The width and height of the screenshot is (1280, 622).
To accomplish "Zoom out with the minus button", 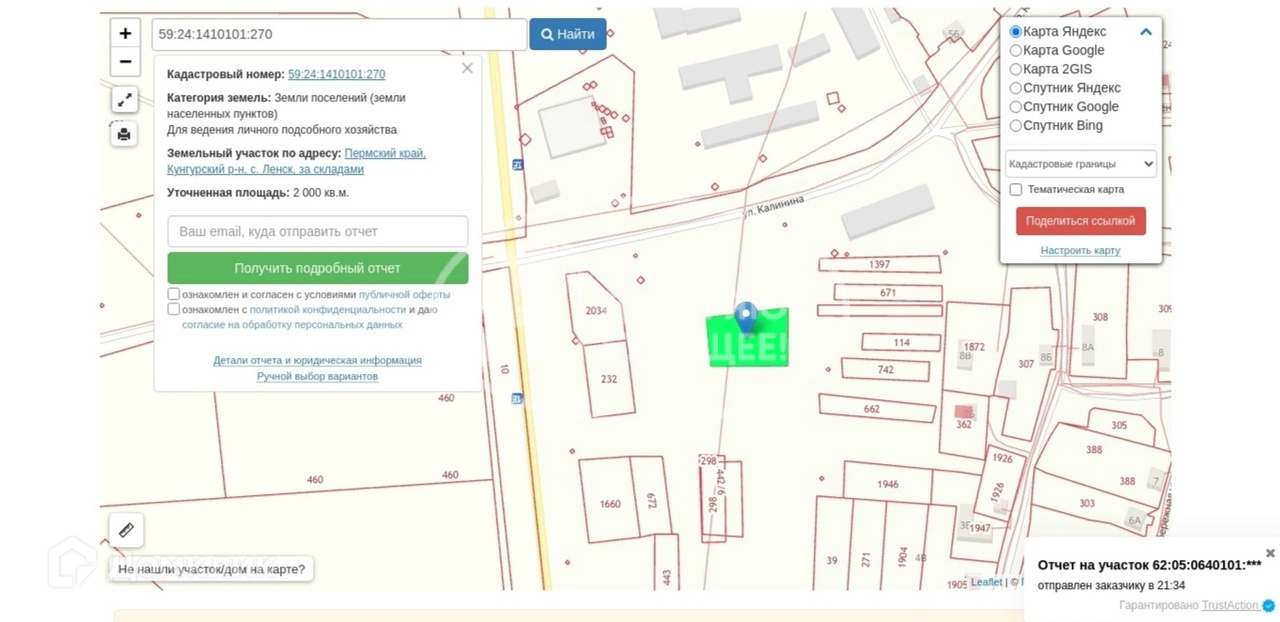I will coord(125,62).
